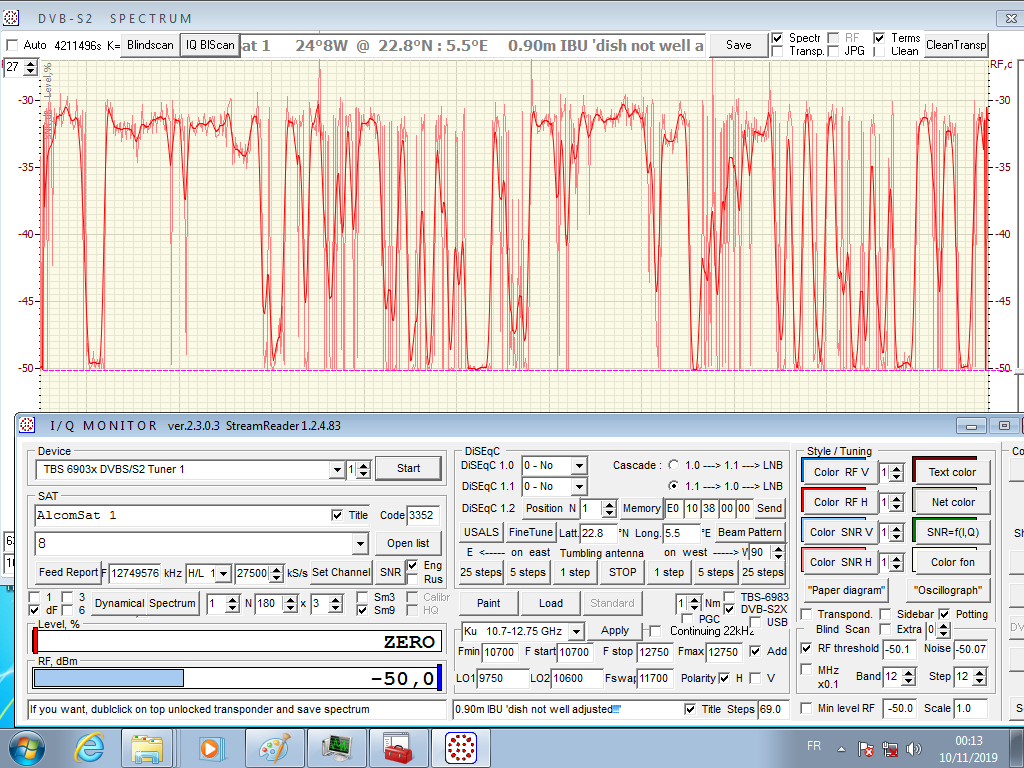This screenshot has height=768, width=1024.
Task: Enable the Continuing 22kHz checkbox
Action: 655,631
